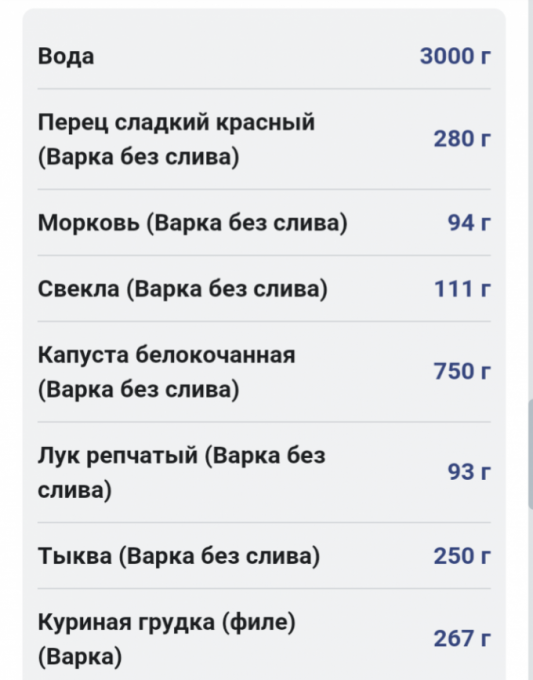This screenshot has height=680, width=533.
Task: Tap the 280 г pepper quantity
Action: (462, 139)
